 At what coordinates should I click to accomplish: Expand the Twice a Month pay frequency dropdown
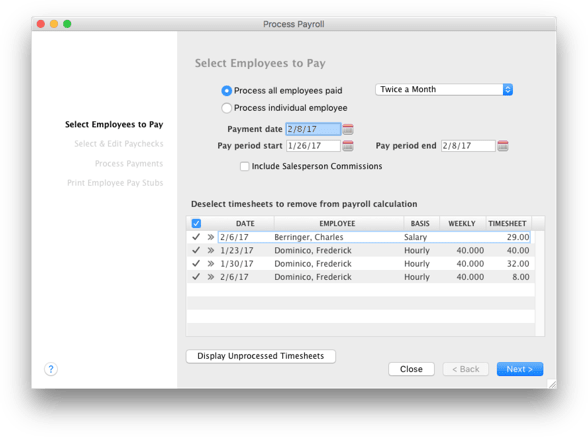tap(444, 89)
